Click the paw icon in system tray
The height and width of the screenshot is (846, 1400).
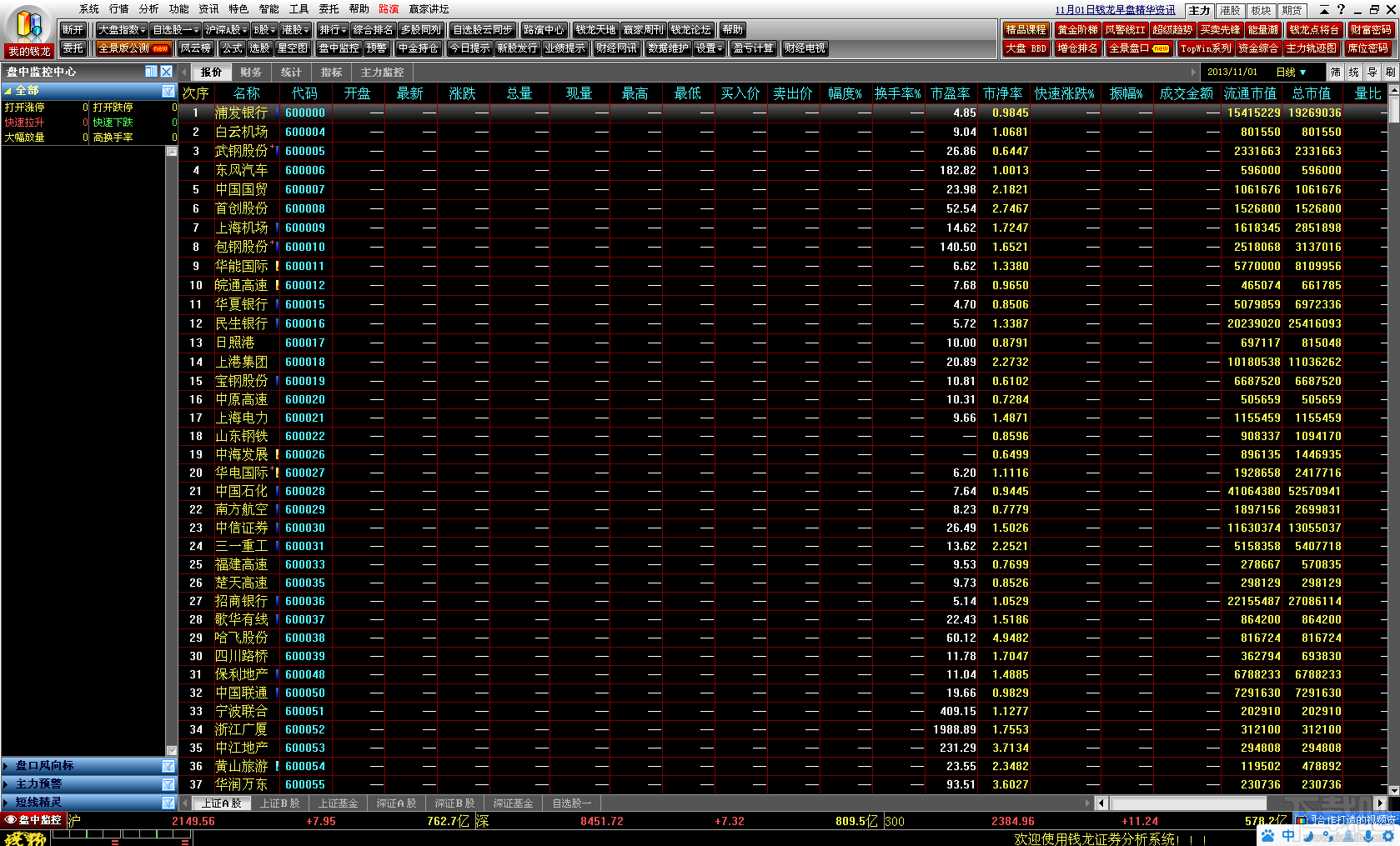click(1268, 836)
